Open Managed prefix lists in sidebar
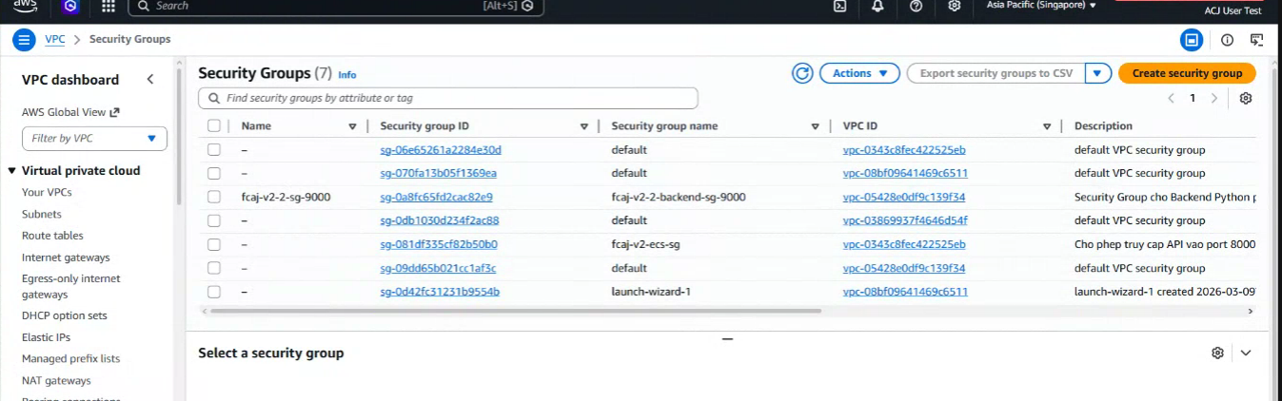 tap(71, 358)
